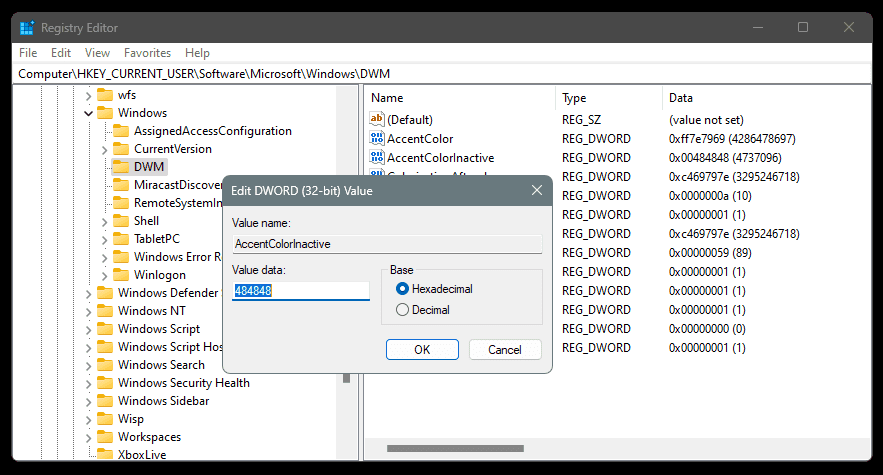
Task: Open the Help menu
Action: click(197, 53)
